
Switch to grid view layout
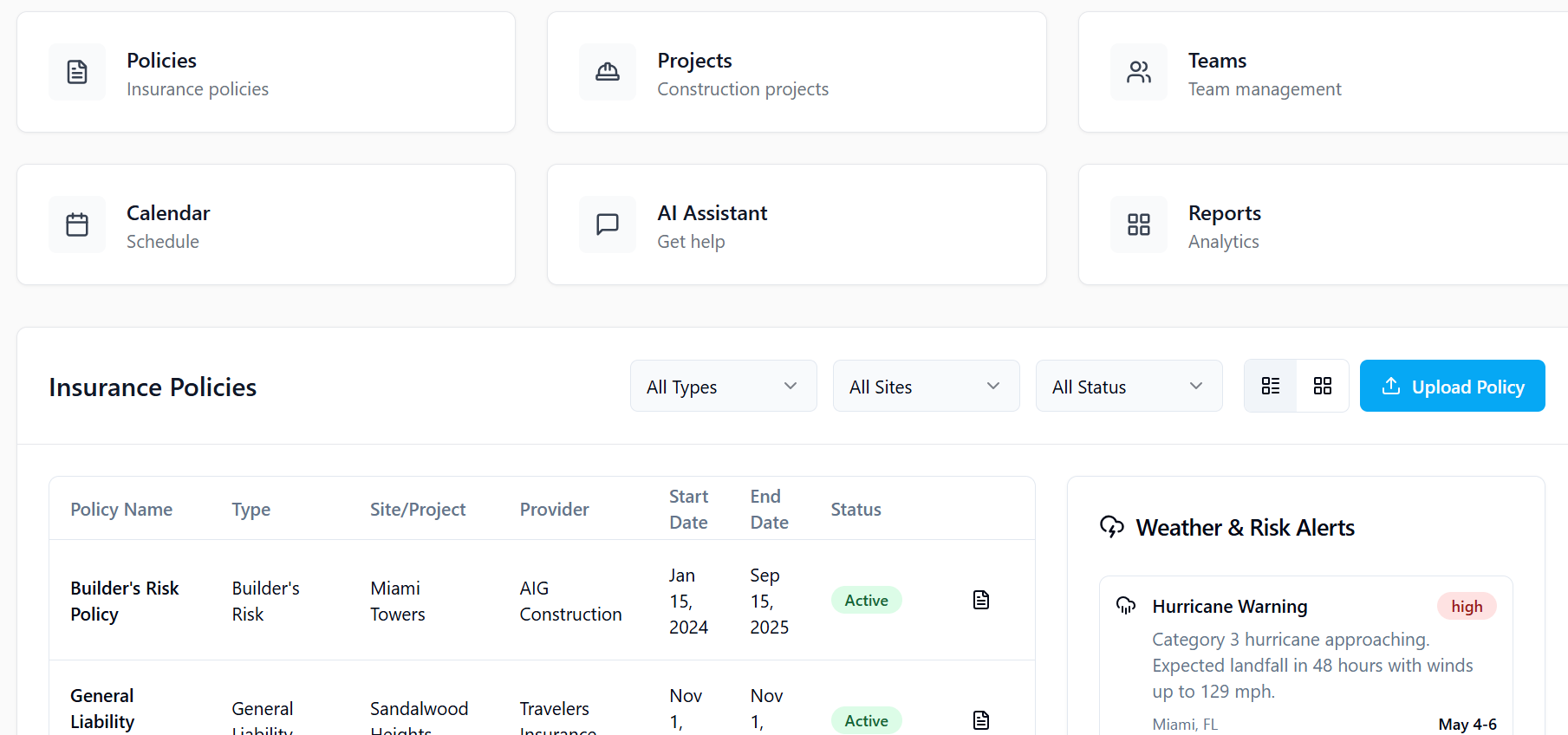pos(1323,386)
